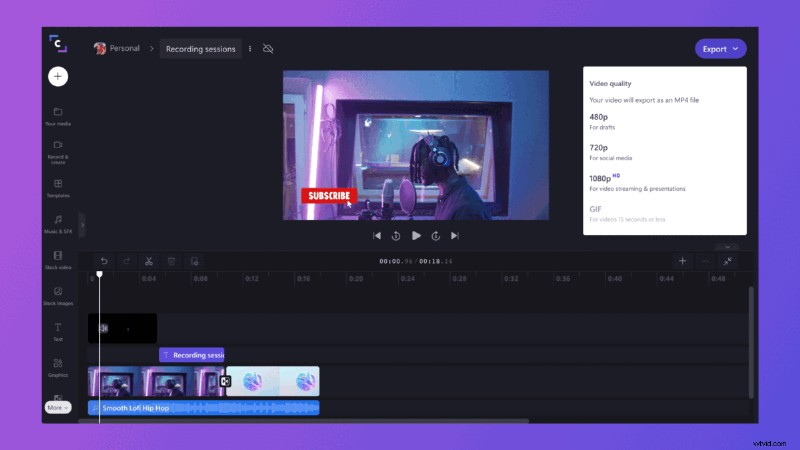800x450 pixels.
Task: Zoom in the timeline with plus
Action: tap(682, 261)
